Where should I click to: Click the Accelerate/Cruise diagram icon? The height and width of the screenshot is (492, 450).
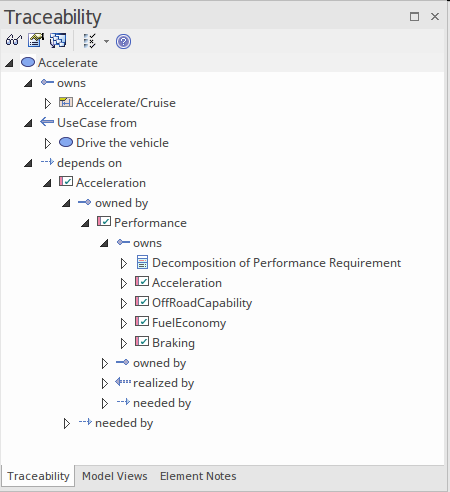(x=66, y=102)
